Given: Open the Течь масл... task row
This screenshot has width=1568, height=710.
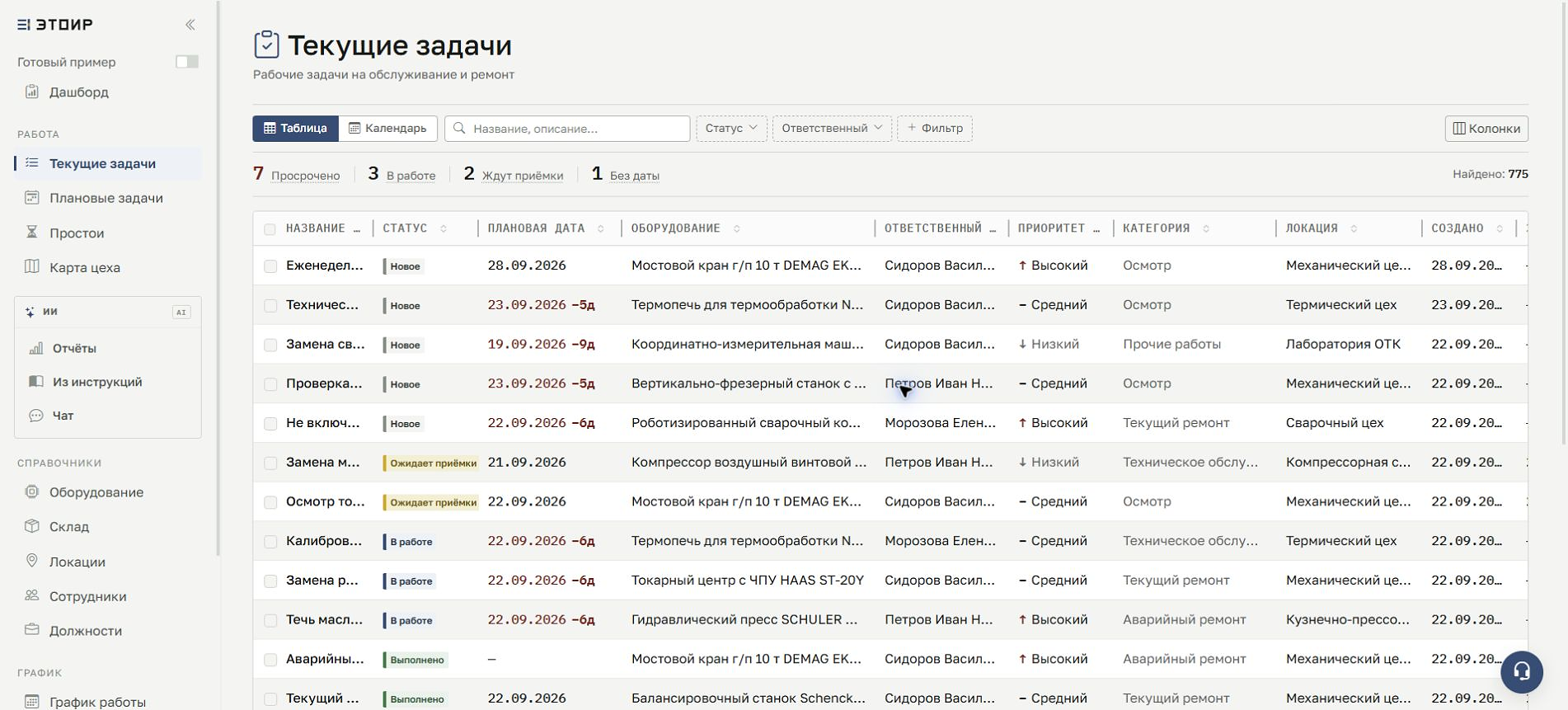Looking at the screenshot, I should pyautogui.click(x=890, y=620).
